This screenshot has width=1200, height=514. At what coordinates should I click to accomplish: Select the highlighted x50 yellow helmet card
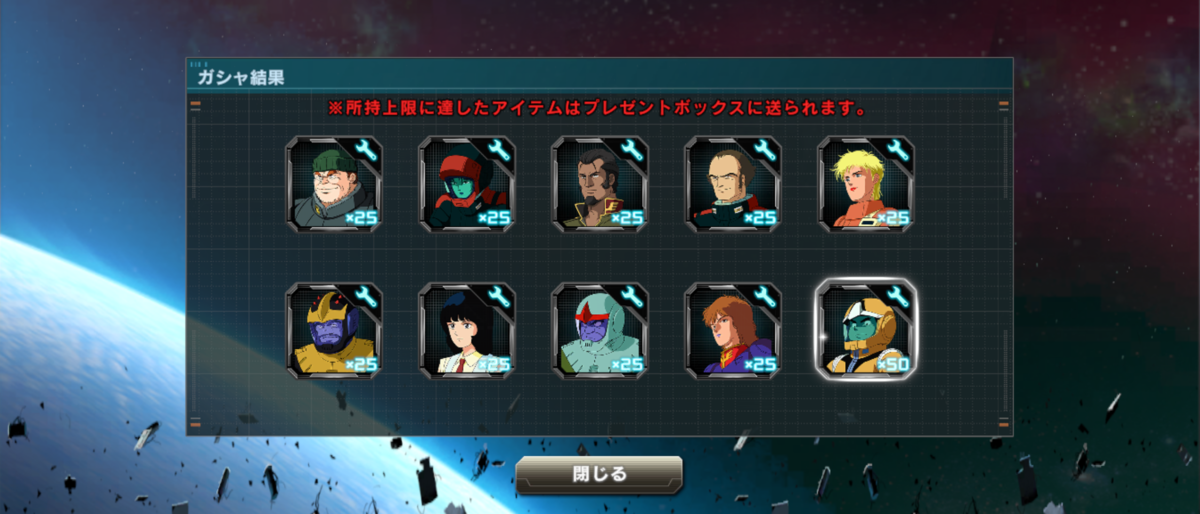pos(866,331)
